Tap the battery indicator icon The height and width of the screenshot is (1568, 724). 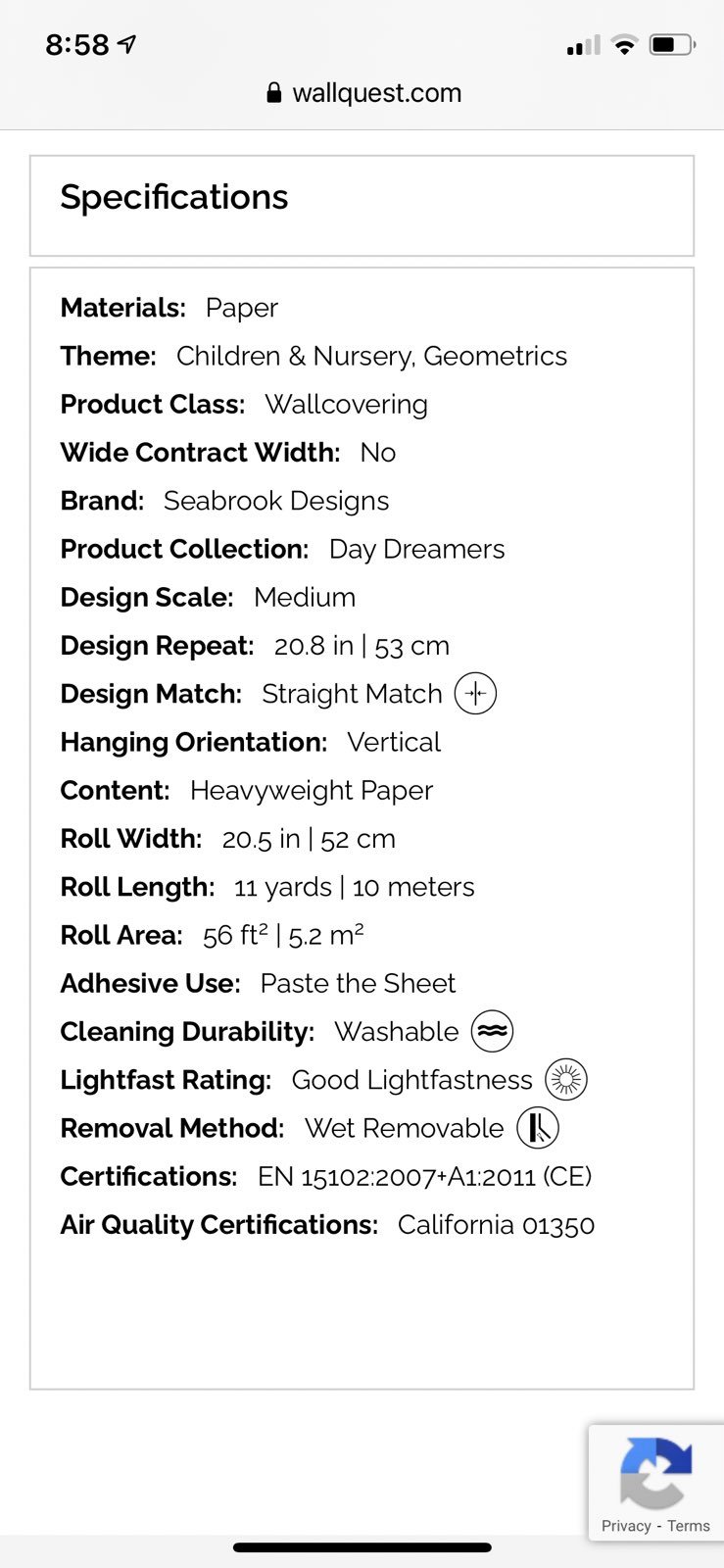pyautogui.click(x=672, y=45)
